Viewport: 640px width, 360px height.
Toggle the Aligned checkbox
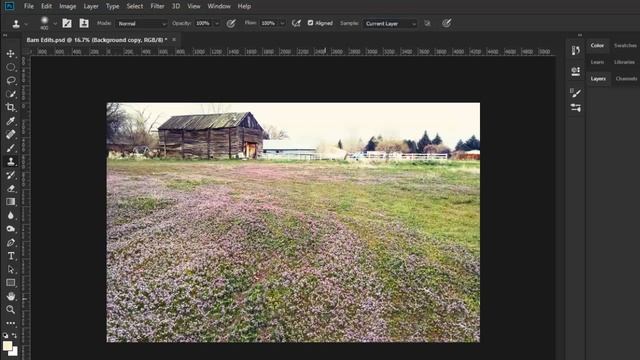[x=310, y=23]
